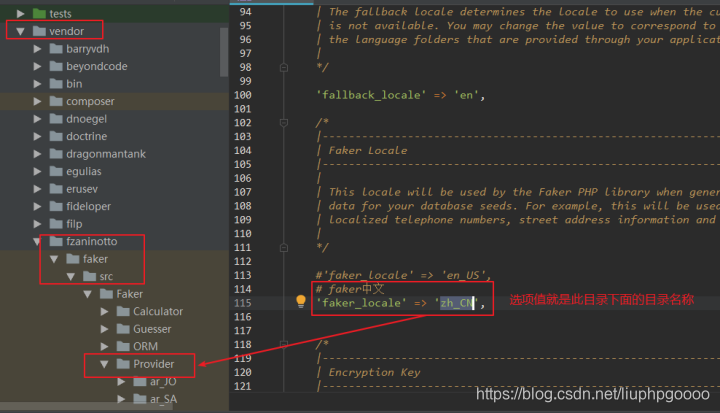Click line number 115 in gutter
This screenshot has height=413, width=720.
click(x=242, y=303)
